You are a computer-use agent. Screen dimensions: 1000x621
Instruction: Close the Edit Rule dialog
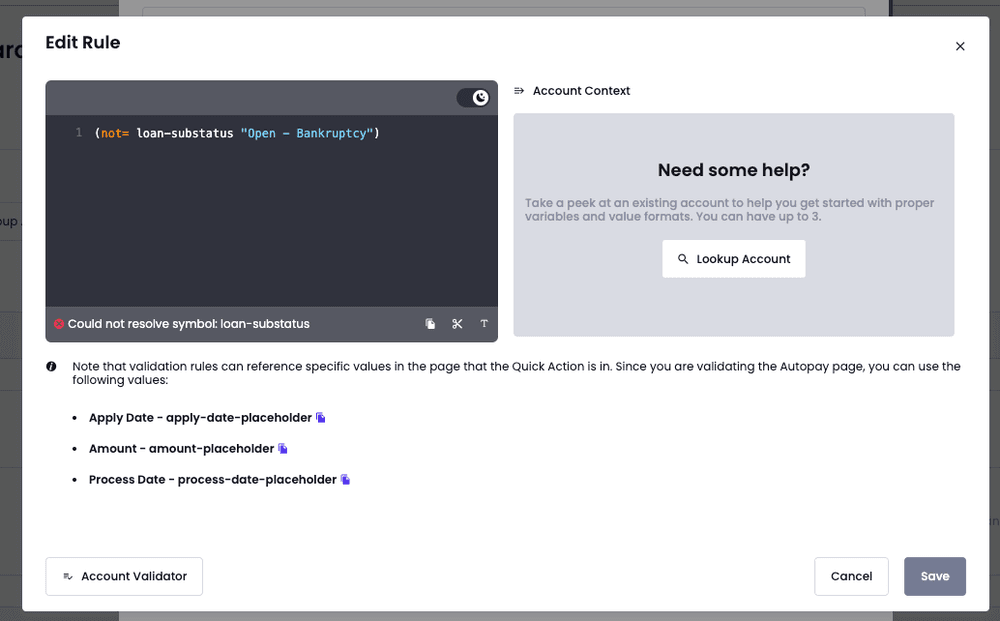click(x=960, y=46)
